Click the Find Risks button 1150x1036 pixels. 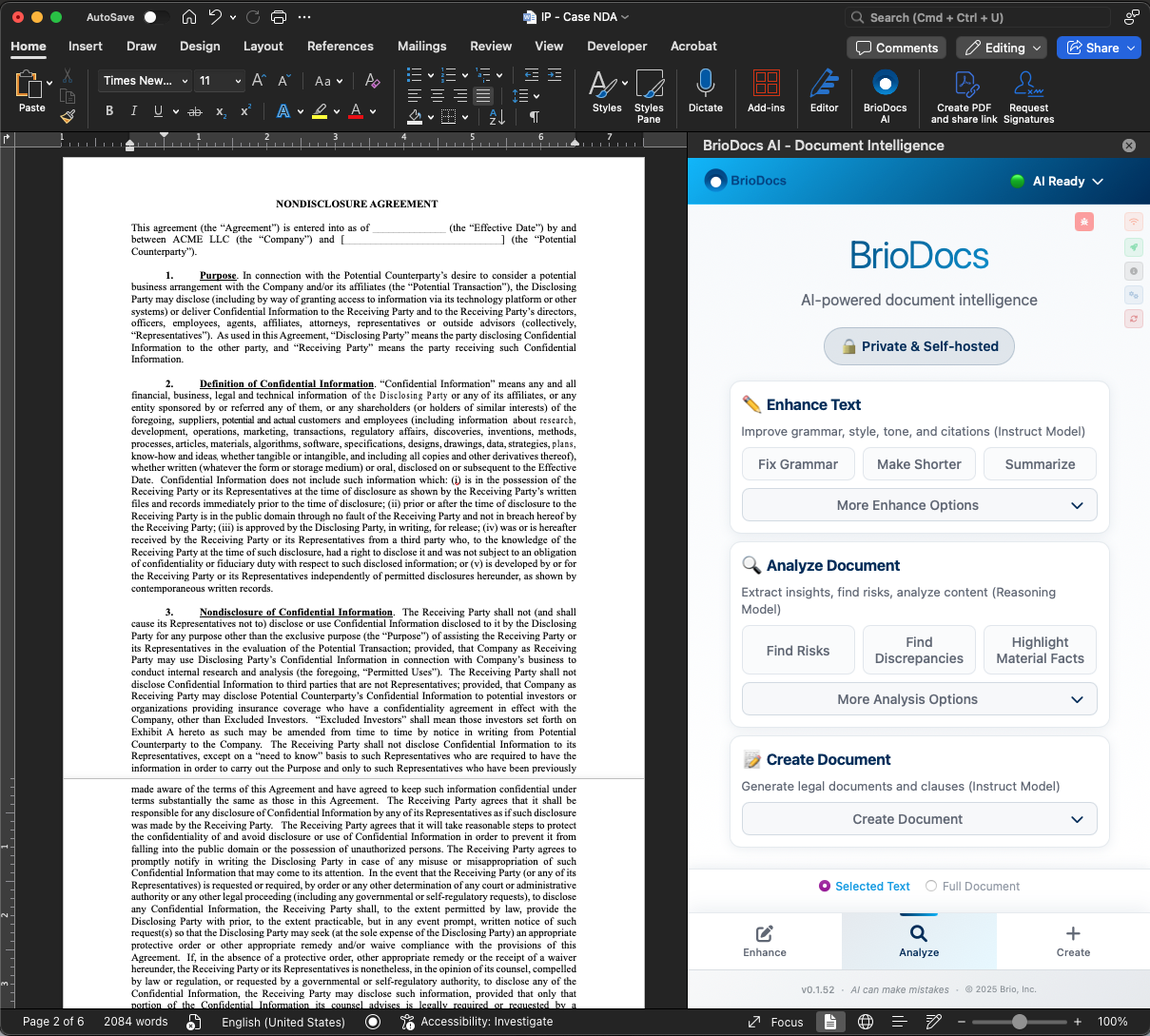798,650
